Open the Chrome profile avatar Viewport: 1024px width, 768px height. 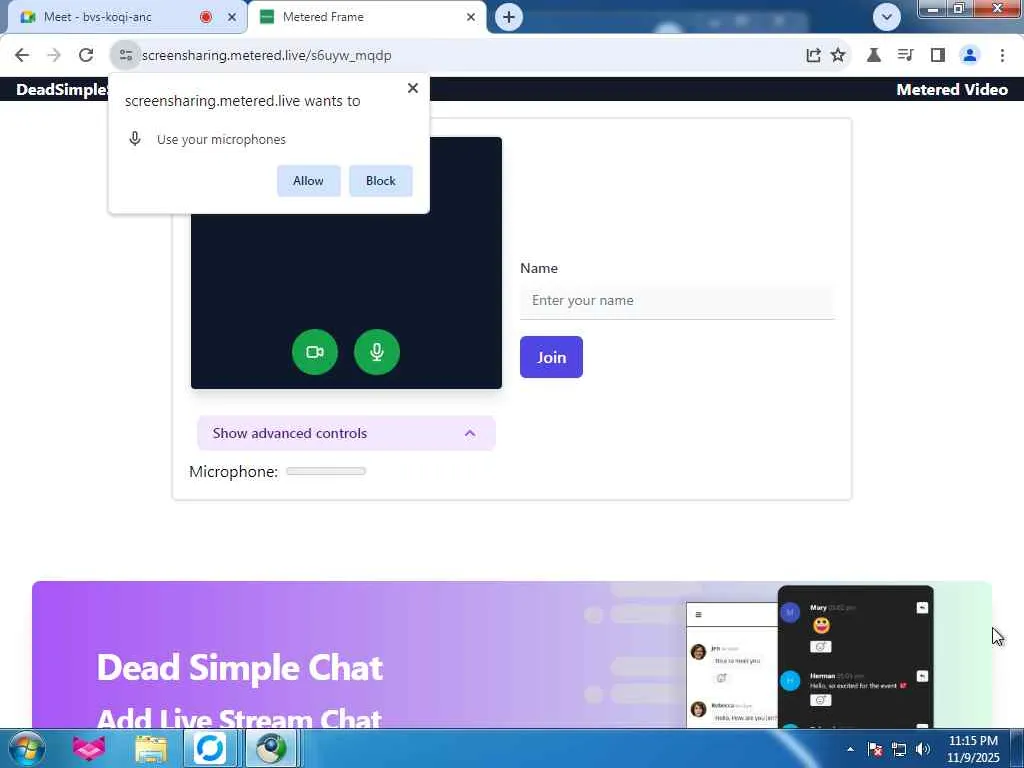970,56
